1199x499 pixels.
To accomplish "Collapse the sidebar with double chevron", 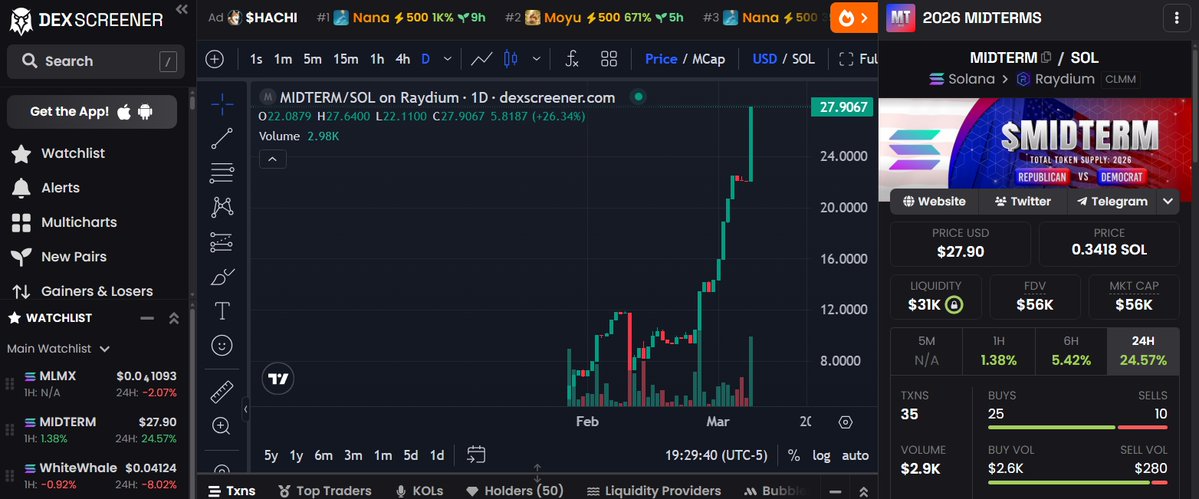I will [181, 9].
